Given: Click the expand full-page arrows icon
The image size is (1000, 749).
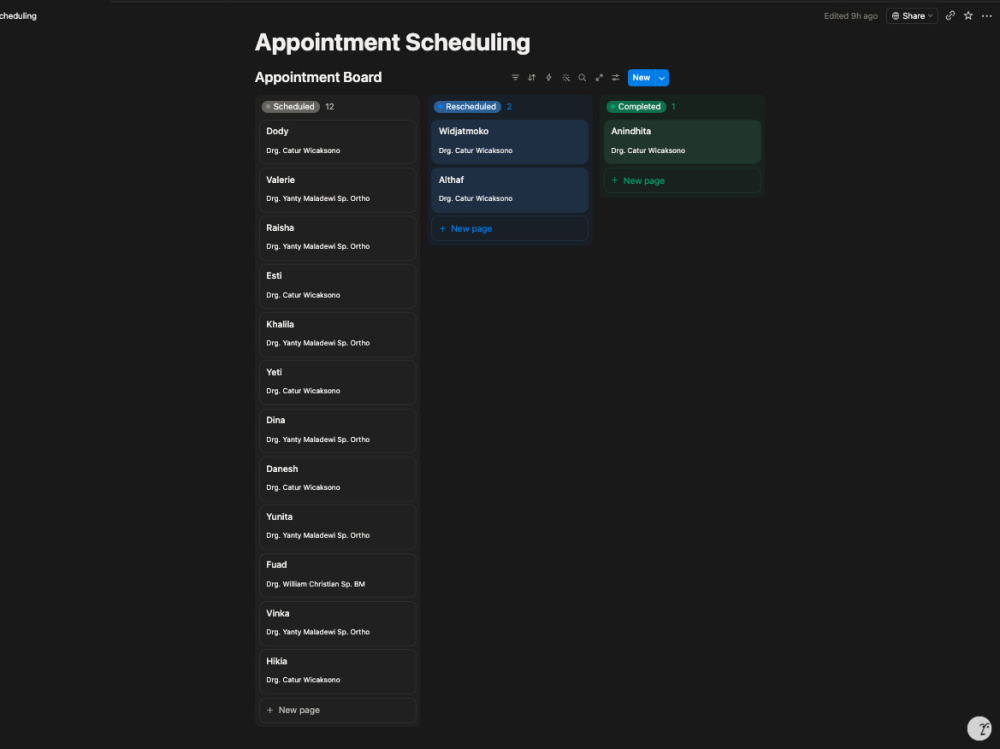Looking at the screenshot, I should [599, 78].
